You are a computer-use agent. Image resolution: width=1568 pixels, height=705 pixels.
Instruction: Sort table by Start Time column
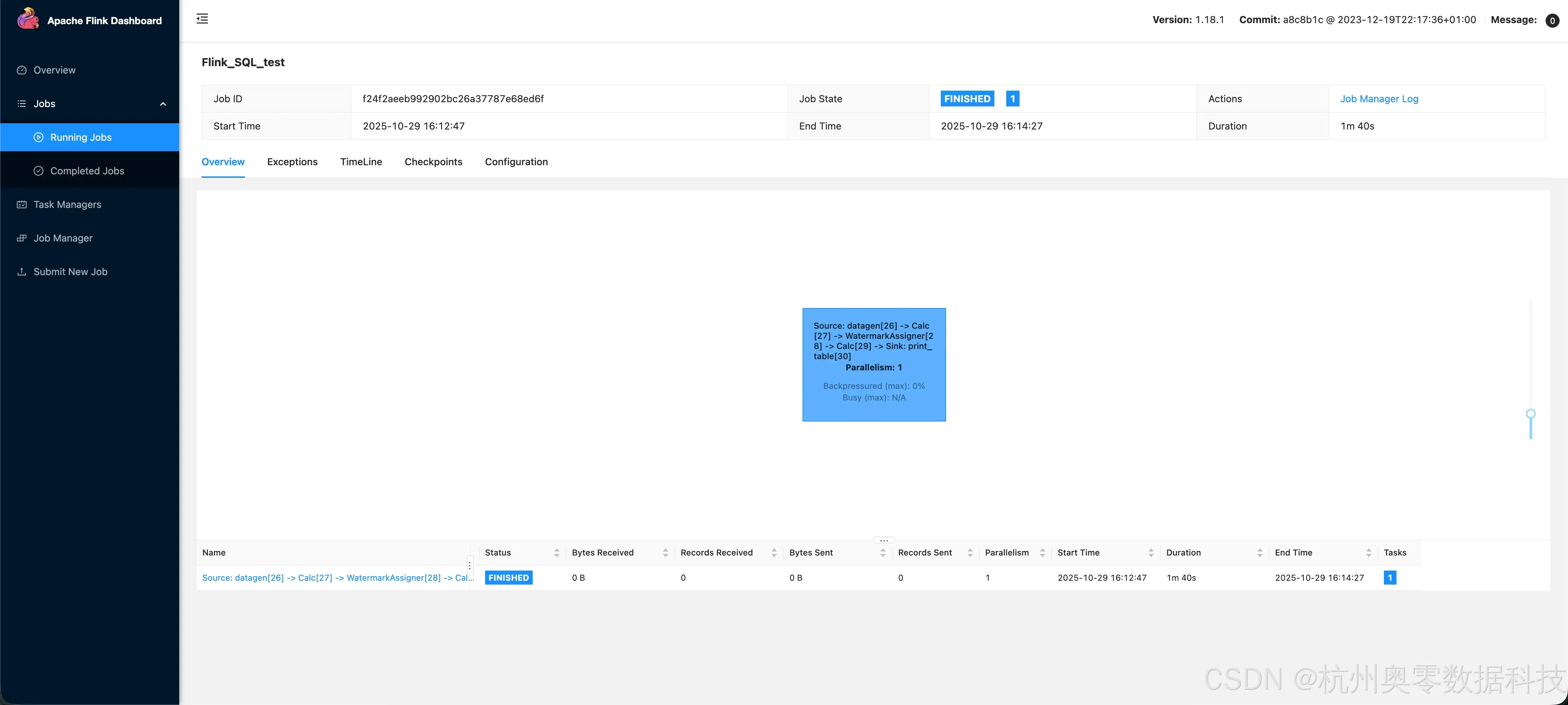point(1150,553)
